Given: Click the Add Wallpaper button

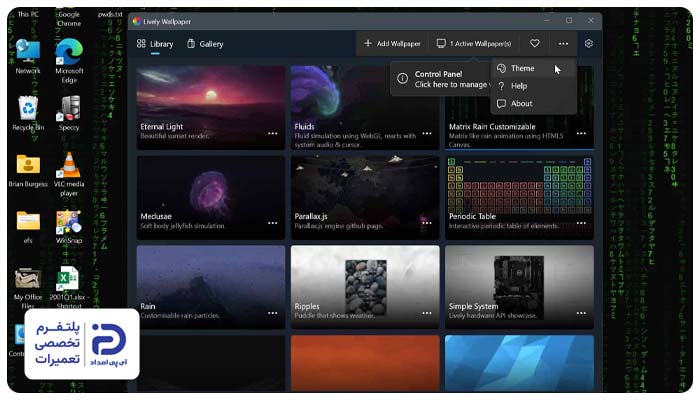Looking at the screenshot, I should click(392, 44).
